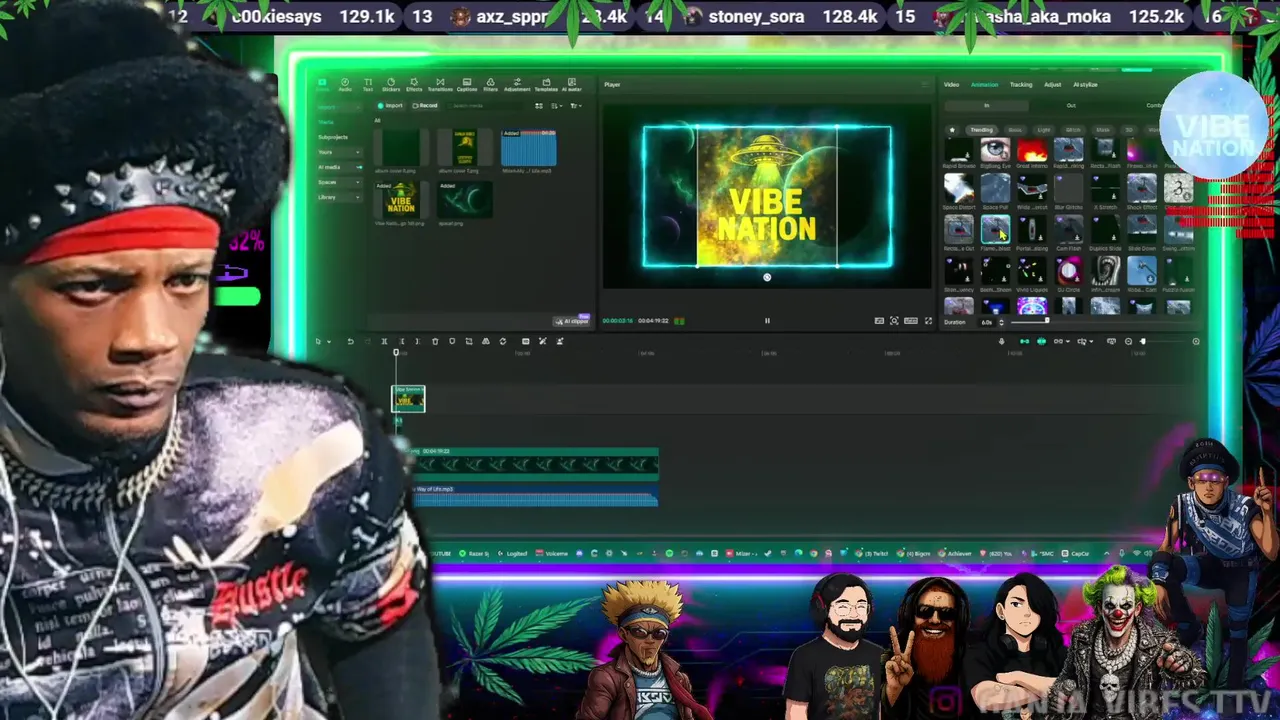Switch media panel to grid view
1280x720 pixels.
[539, 106]
